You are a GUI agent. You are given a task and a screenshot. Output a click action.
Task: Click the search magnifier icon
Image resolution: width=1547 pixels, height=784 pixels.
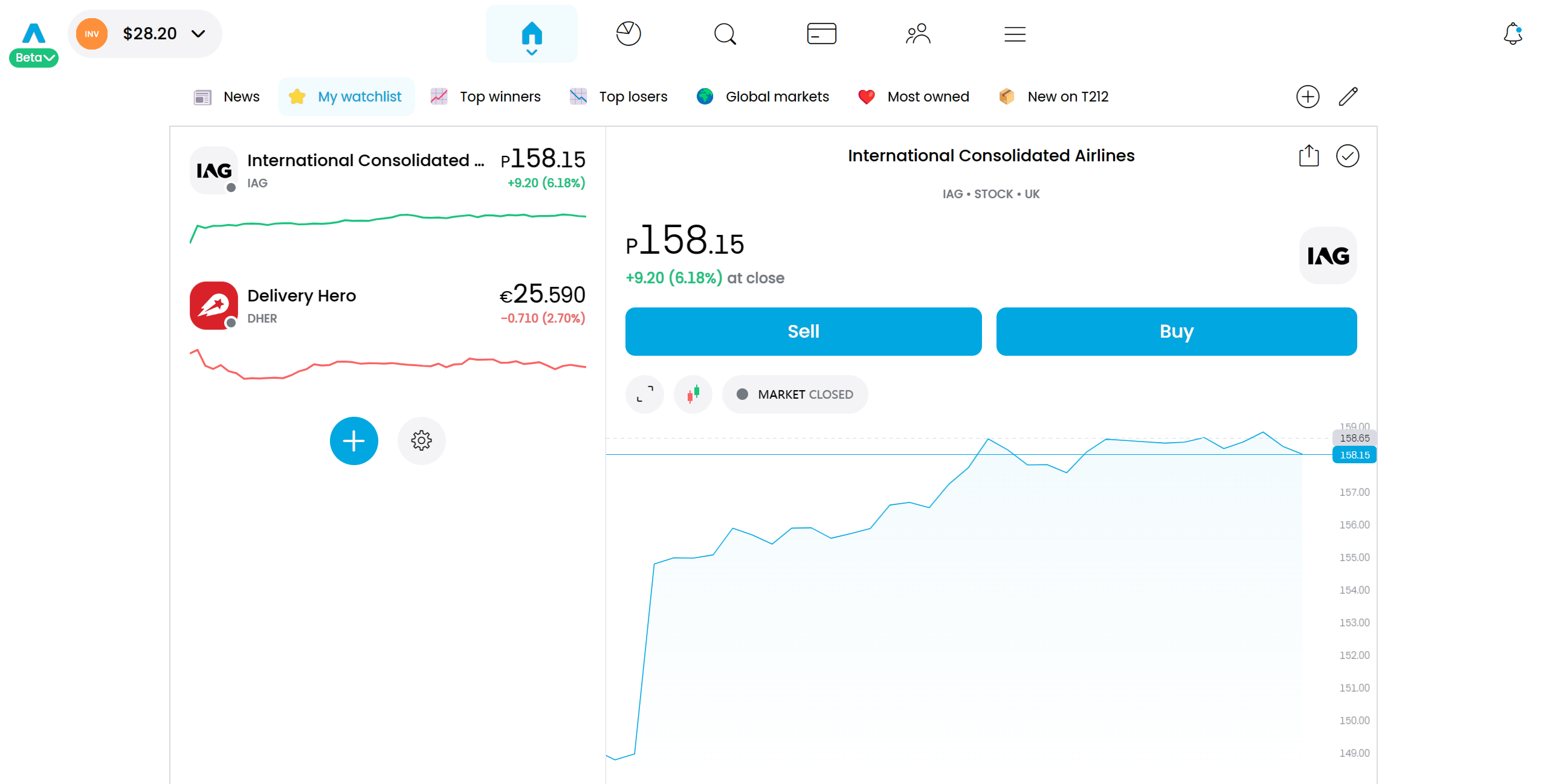tap(725, 34)
